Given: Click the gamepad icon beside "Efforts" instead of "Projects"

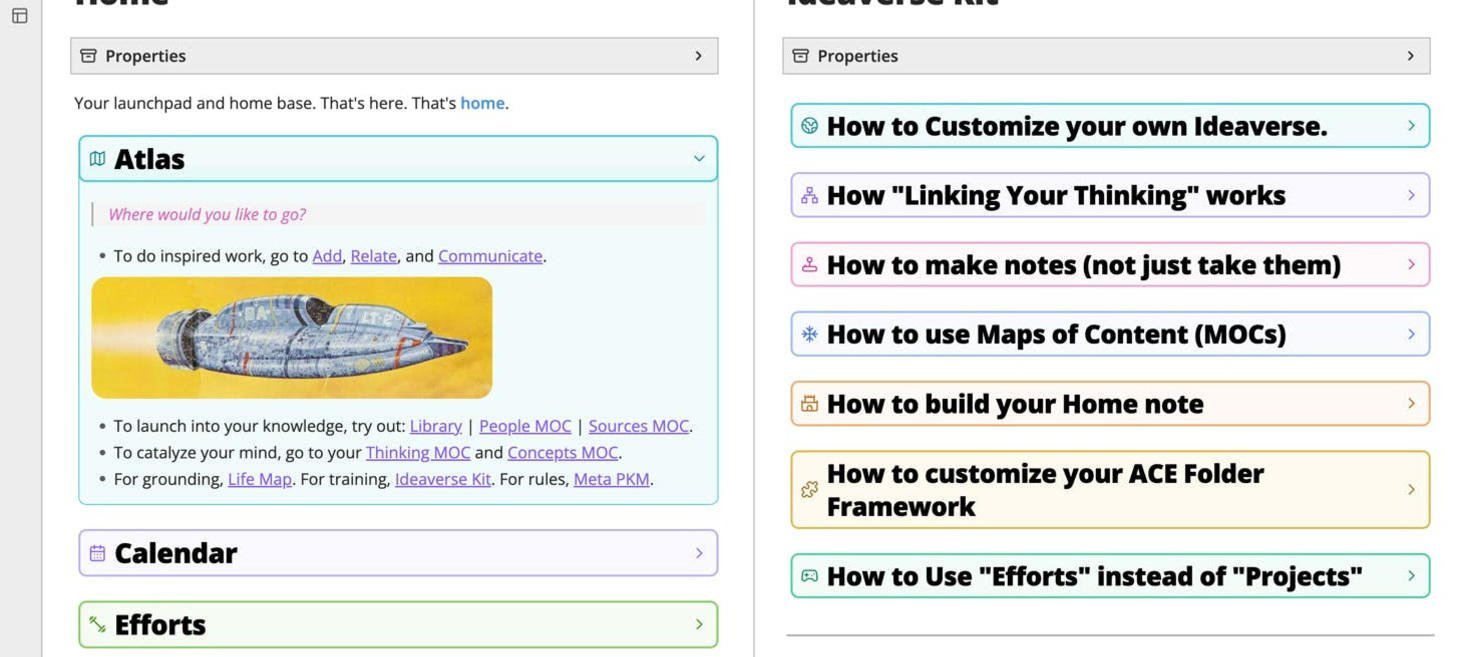Looking at the screenshot, I should point(809,576).
